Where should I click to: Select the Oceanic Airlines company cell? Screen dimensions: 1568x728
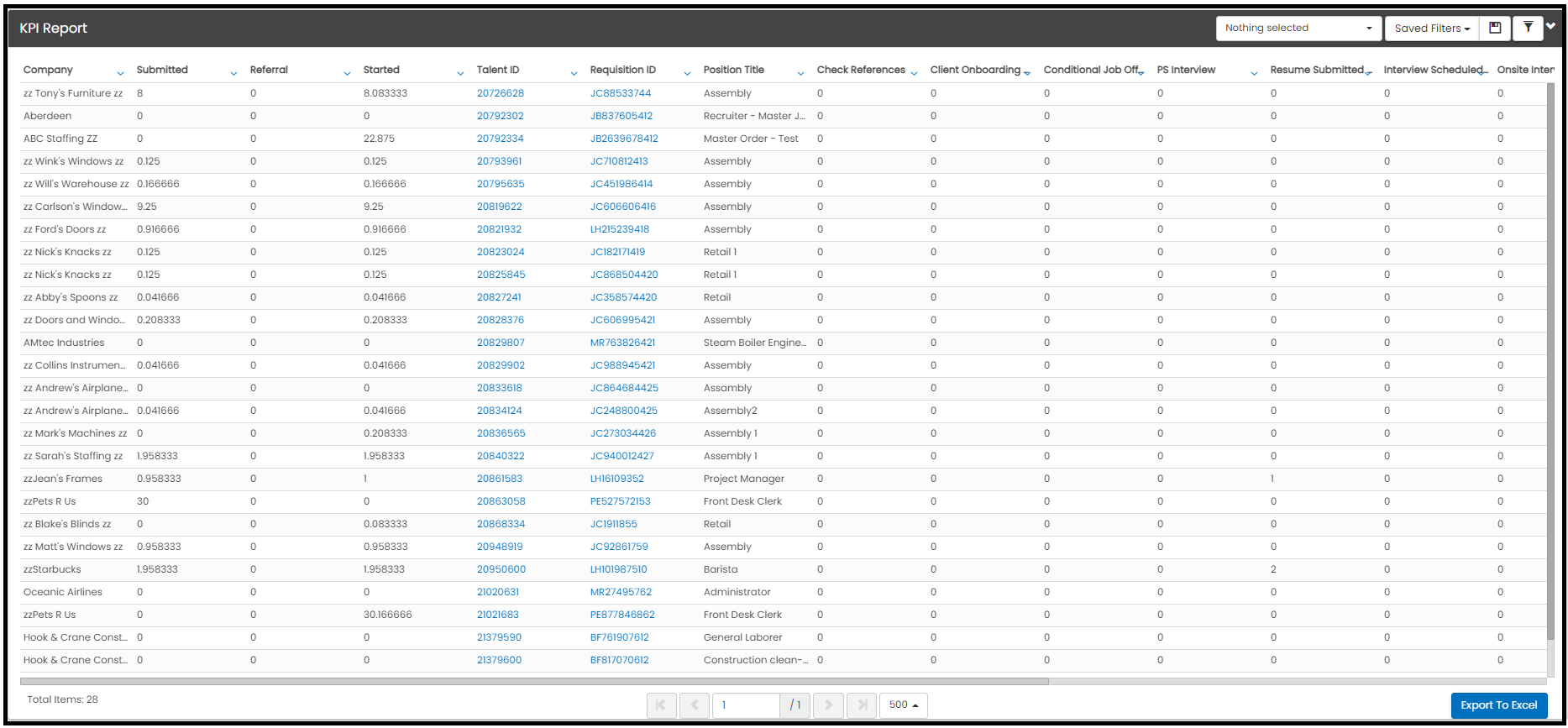[x=63, y=592]
